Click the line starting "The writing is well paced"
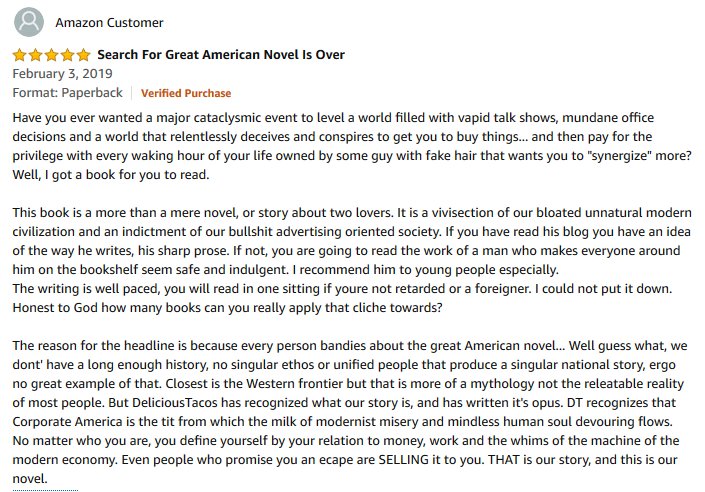 click(342, 288)
